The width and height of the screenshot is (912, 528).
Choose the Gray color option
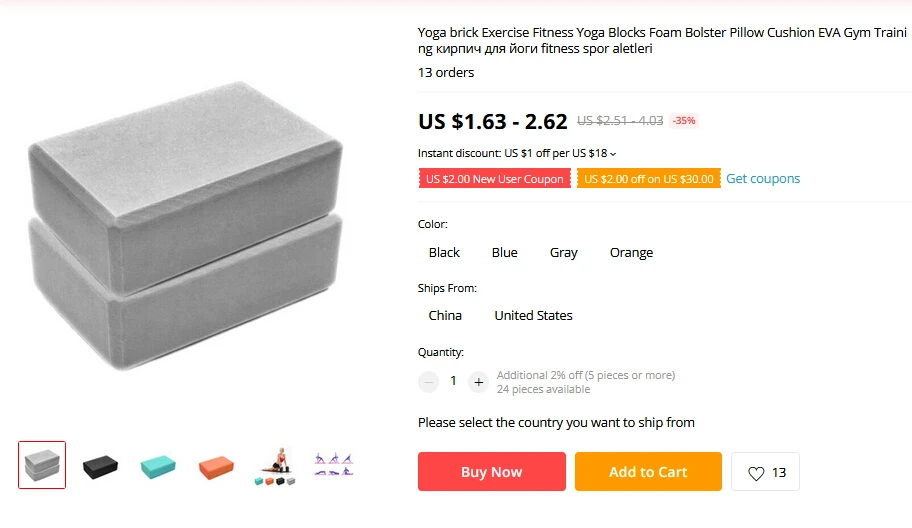(564, 252)
